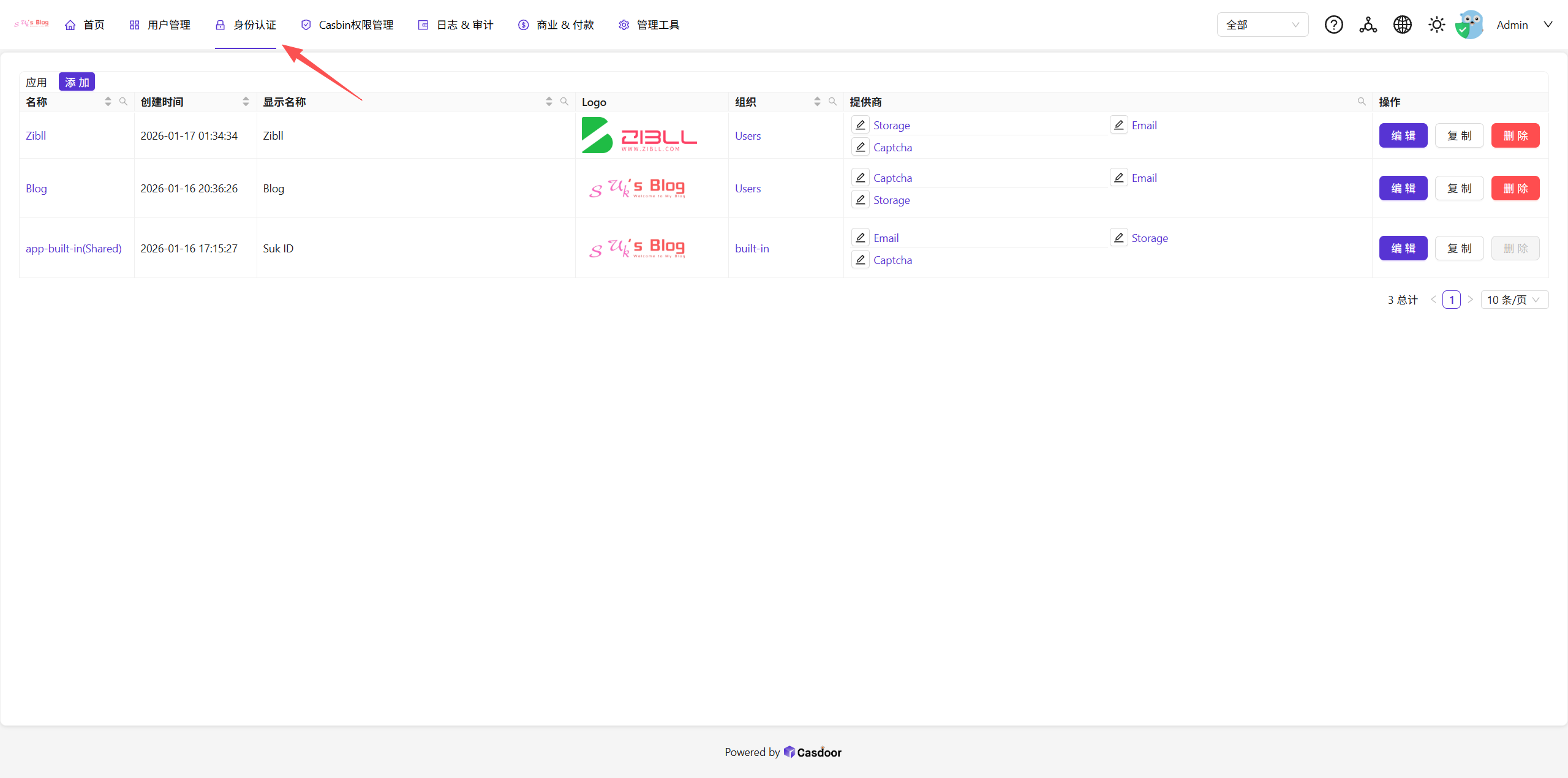Open the help question mark icon
This screenshot has width=1568, height=778.
pyautogui.click(x=1333, y=25)
